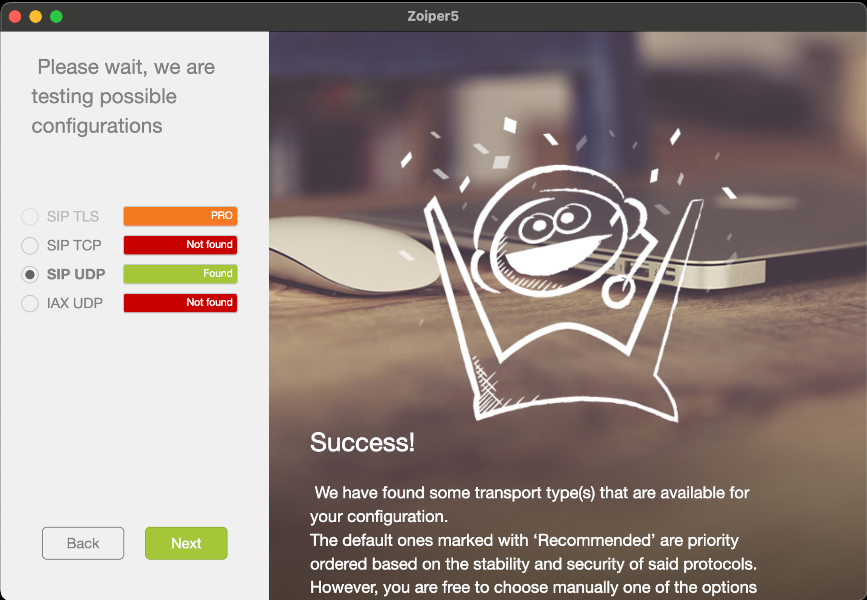Pick the IAX UDP radio option
This screenshot has width=867, height=600.
coord(30,303)
